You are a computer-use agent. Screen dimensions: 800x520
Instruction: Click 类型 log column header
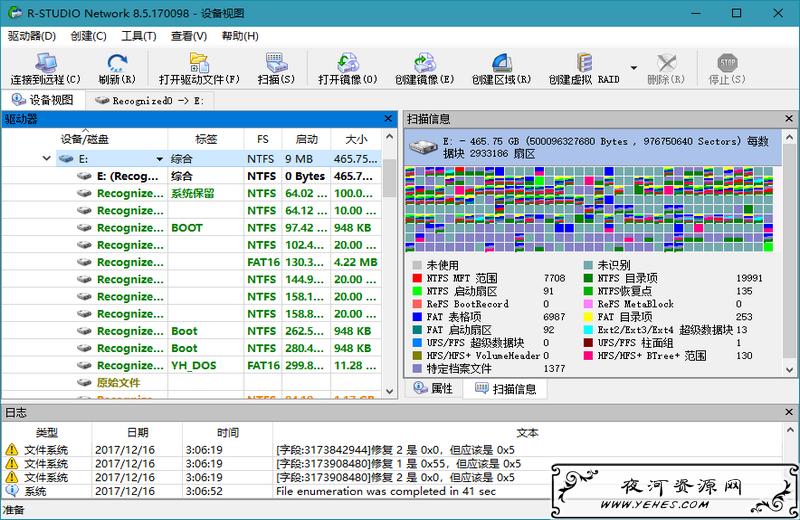[47, 433]
